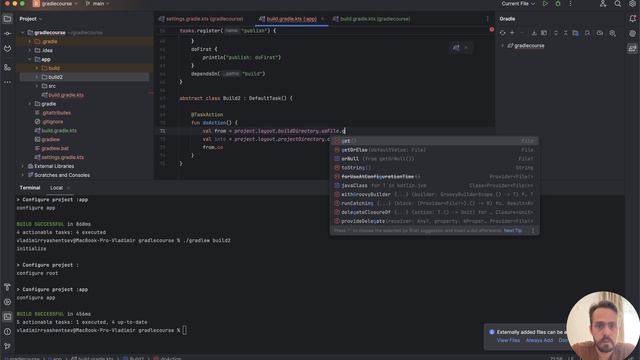
Task: Close the Local terminal tab
Action: pyautogui.click(x=69, y=188)
